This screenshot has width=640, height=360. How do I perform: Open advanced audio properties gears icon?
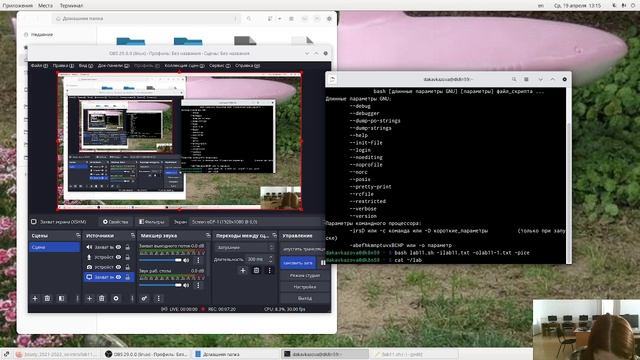pyautogui.click(x=144, y=298)
